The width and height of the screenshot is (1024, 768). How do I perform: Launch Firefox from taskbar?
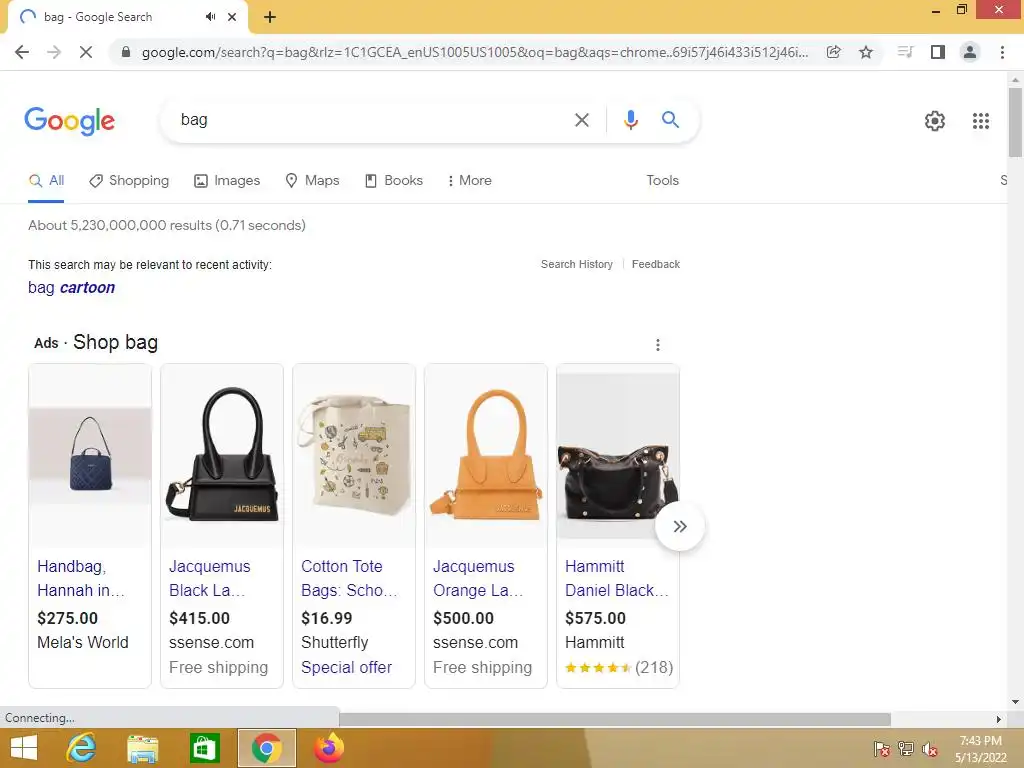point(328,748)
